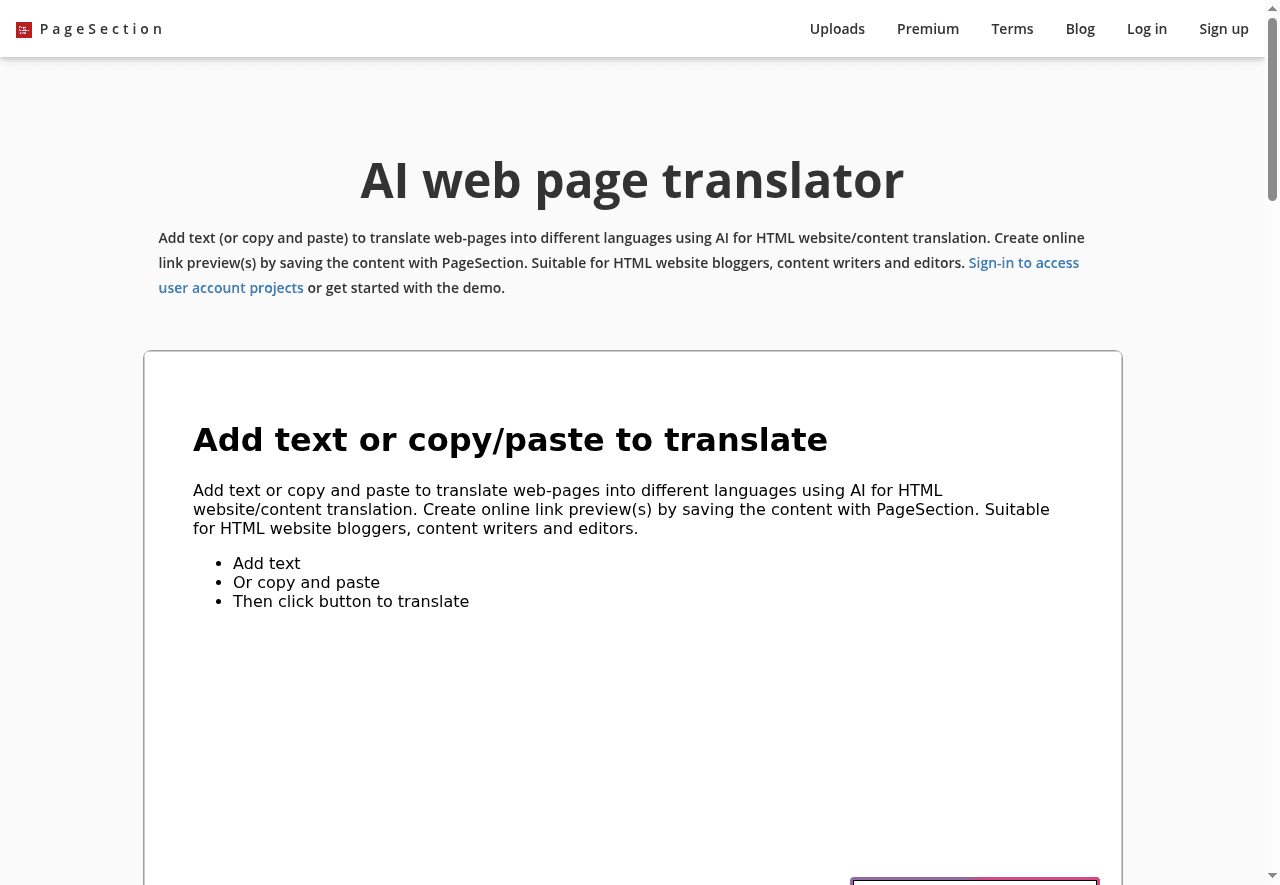Click Log in
This screenshot has height=885, width=1280.
(1146, 29)
